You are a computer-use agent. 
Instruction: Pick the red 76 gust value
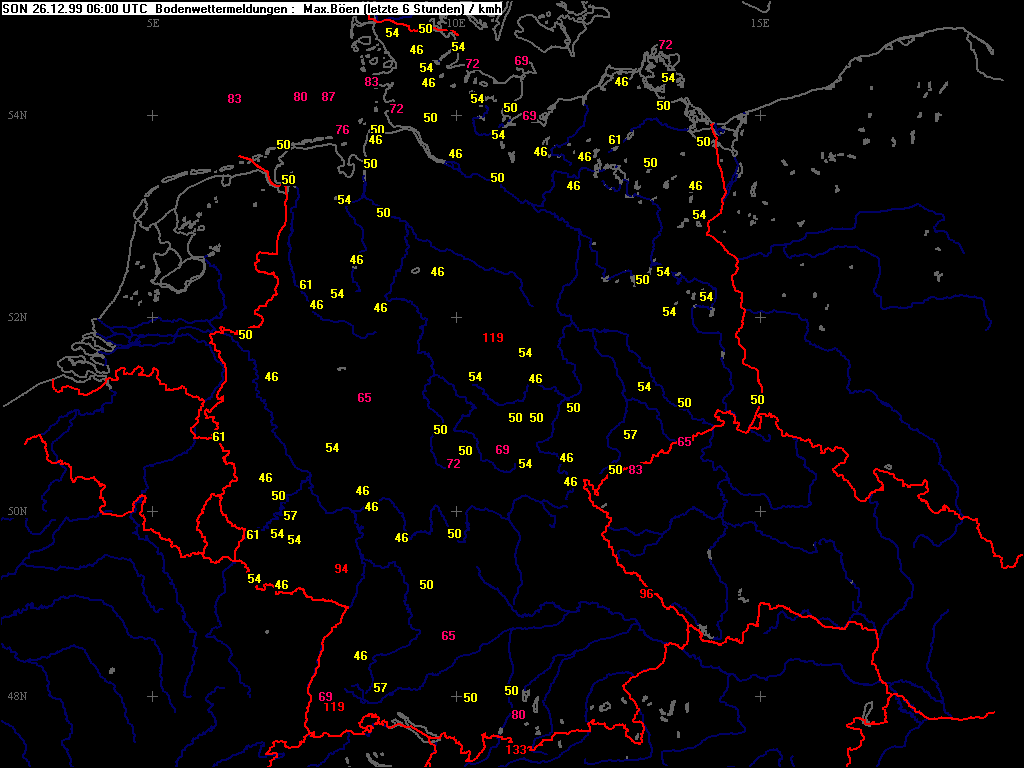pyautogui.click(x=343, y=130)
